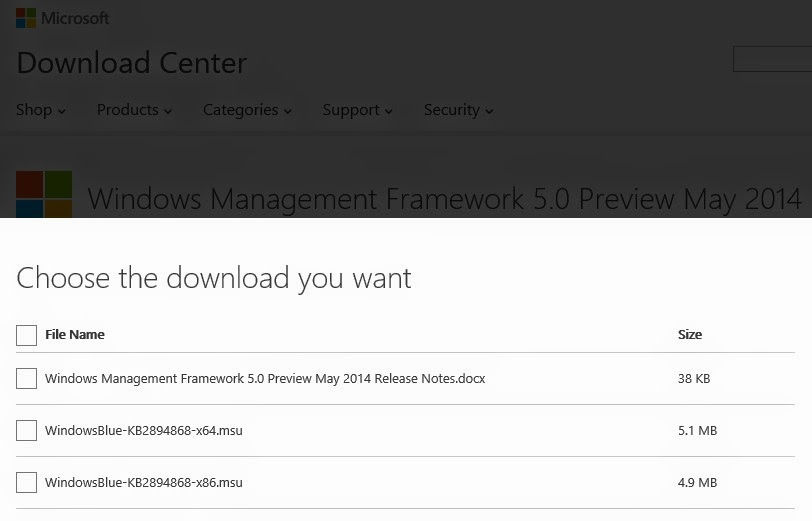The width and height of the screenshot is (812, 521).
Task: Click the Release Notes.docx file name
Action: (265, 379)
